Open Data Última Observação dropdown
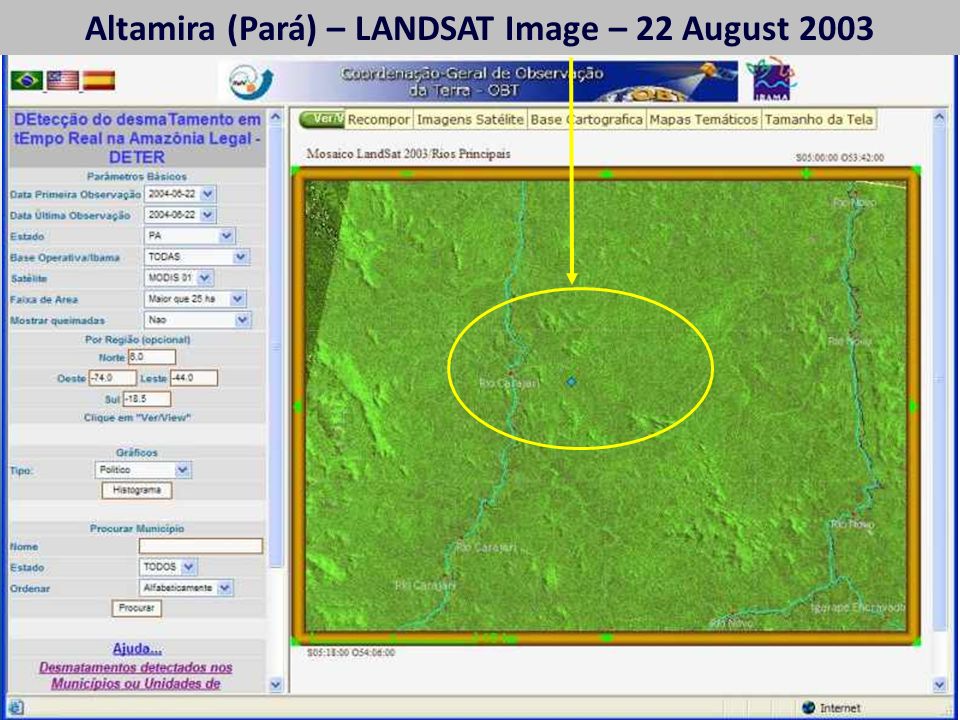 pos(208,215)
